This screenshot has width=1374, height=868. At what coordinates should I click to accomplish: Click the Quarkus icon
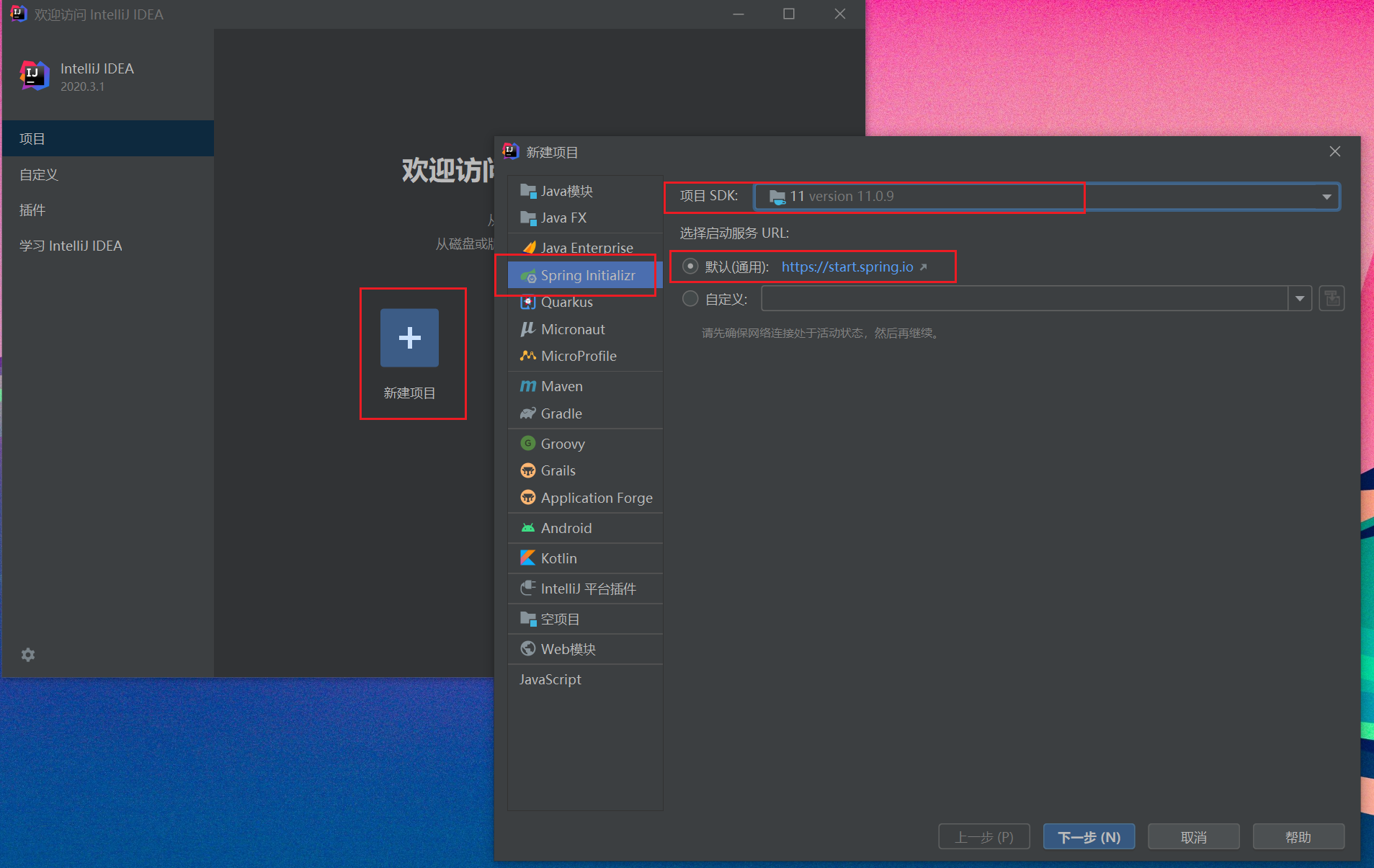click(528, 302)
